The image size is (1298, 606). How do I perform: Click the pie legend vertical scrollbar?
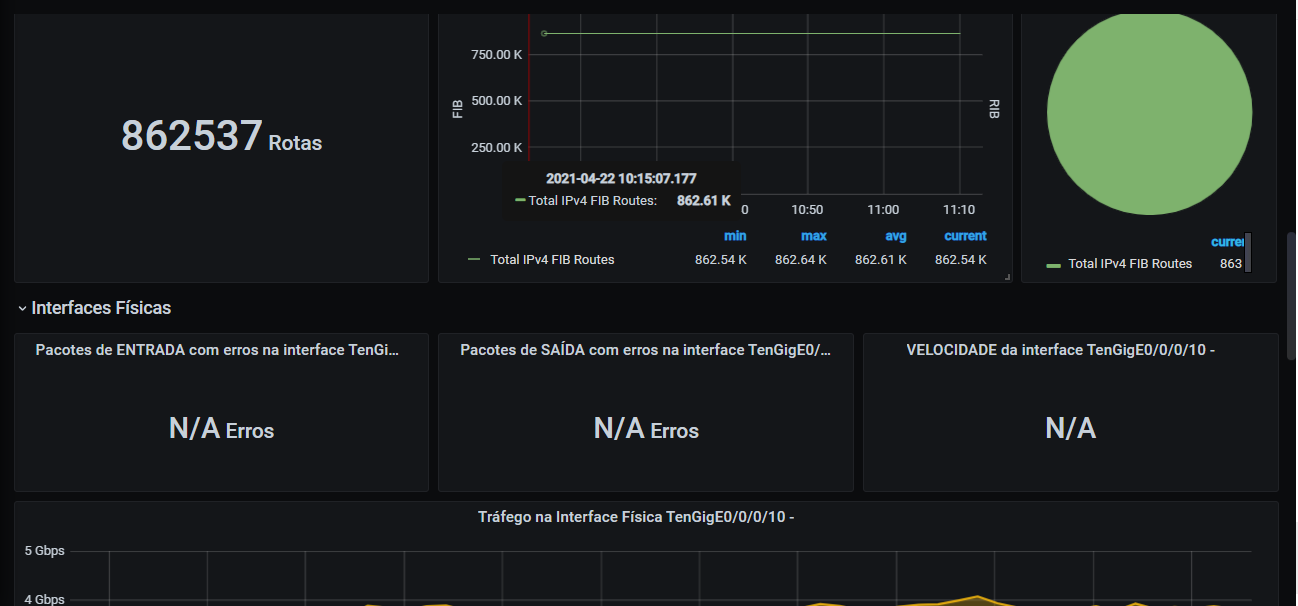(x=1247, y=252)
